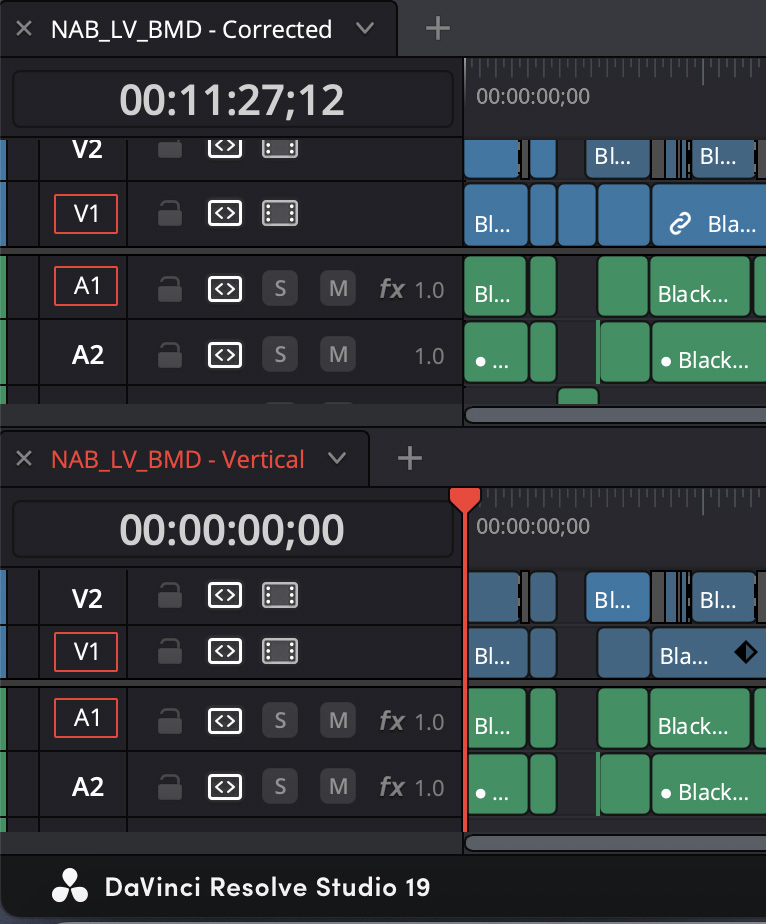Toggle auto track selector on V2 in Vertical timeline

(224, 595)
